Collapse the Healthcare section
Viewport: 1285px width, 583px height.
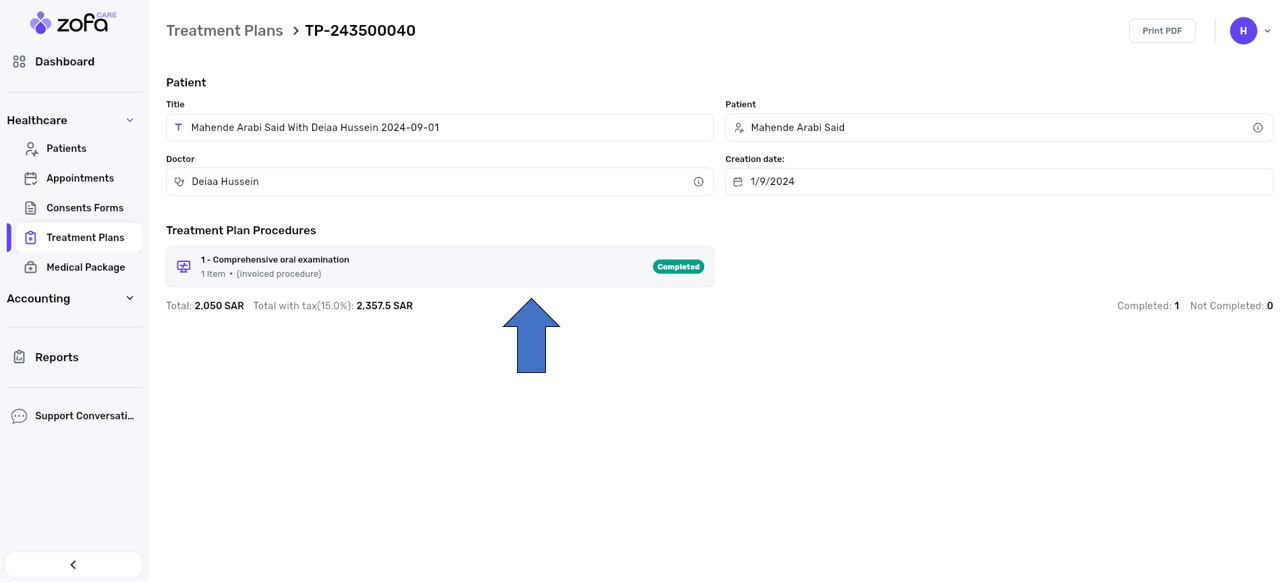tap(129, 121)
